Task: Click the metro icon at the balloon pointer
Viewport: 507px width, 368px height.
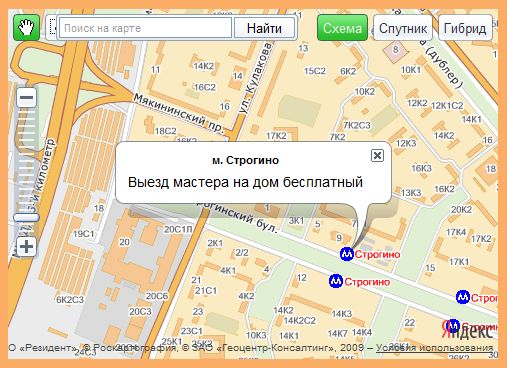Action: click(x=347, y=254)
